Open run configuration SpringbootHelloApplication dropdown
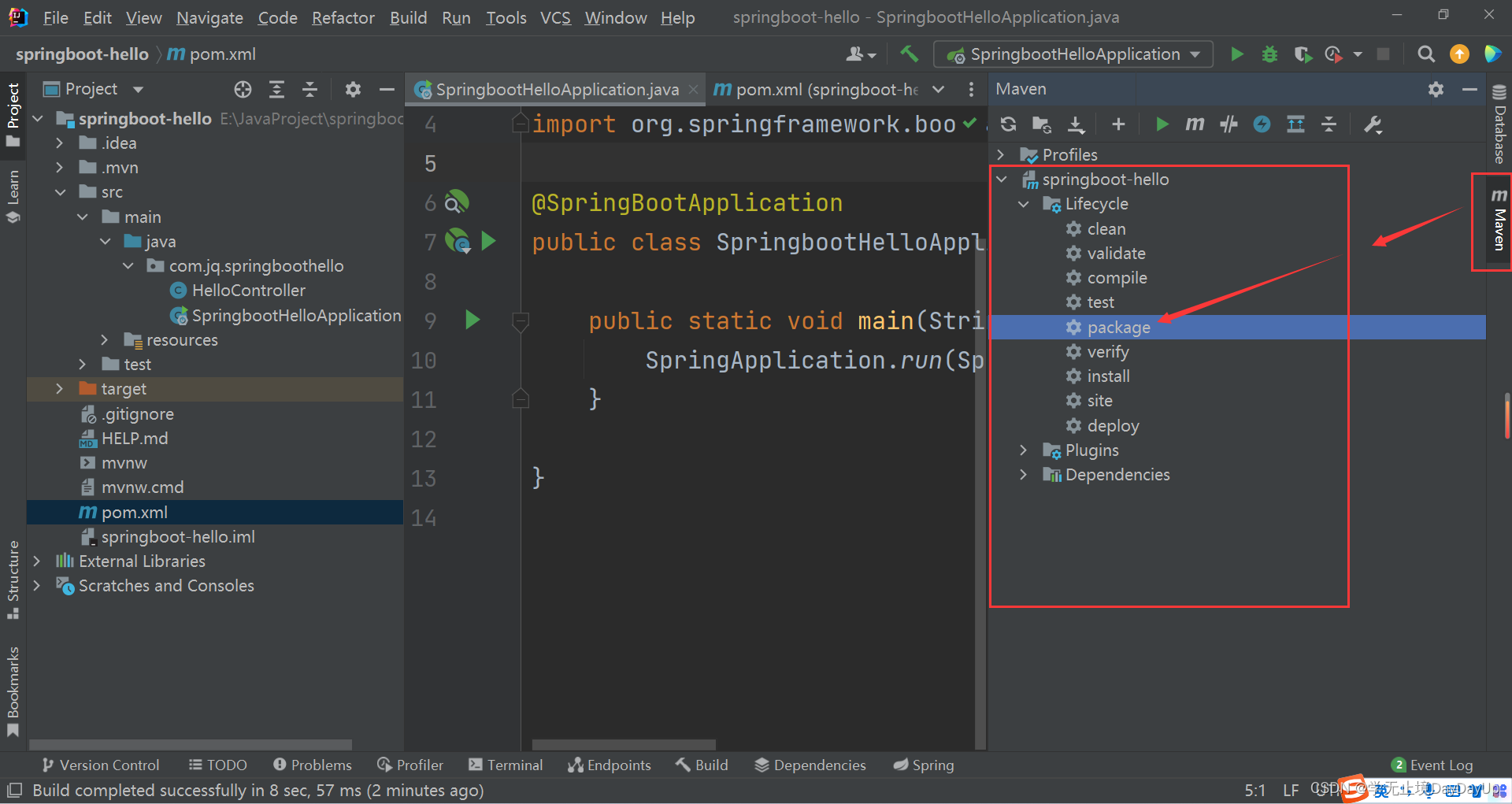Viewport: 1512px width, 804px height. (x=1073, y=54)
